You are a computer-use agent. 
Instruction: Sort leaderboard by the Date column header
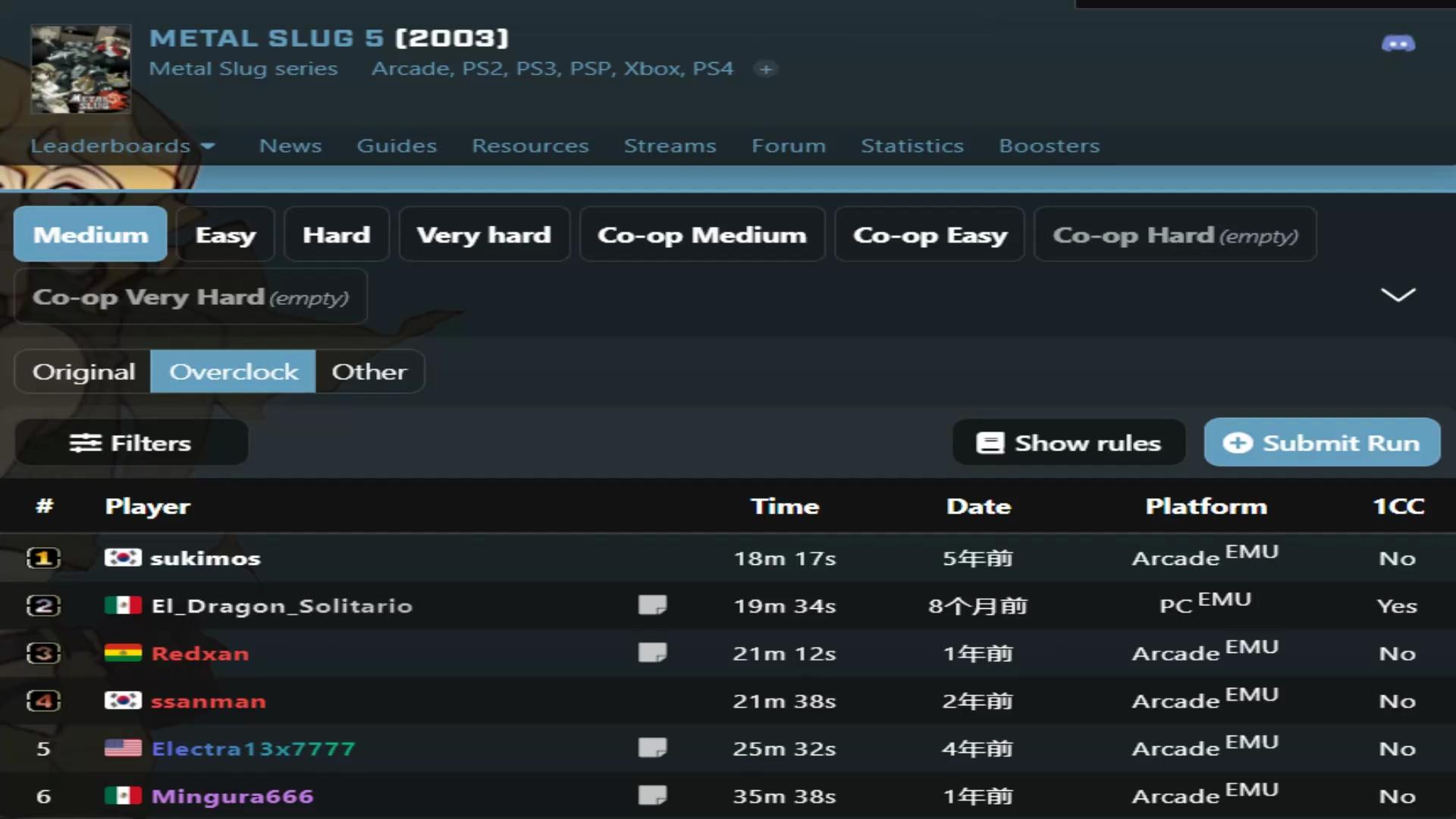pos(978,506)
